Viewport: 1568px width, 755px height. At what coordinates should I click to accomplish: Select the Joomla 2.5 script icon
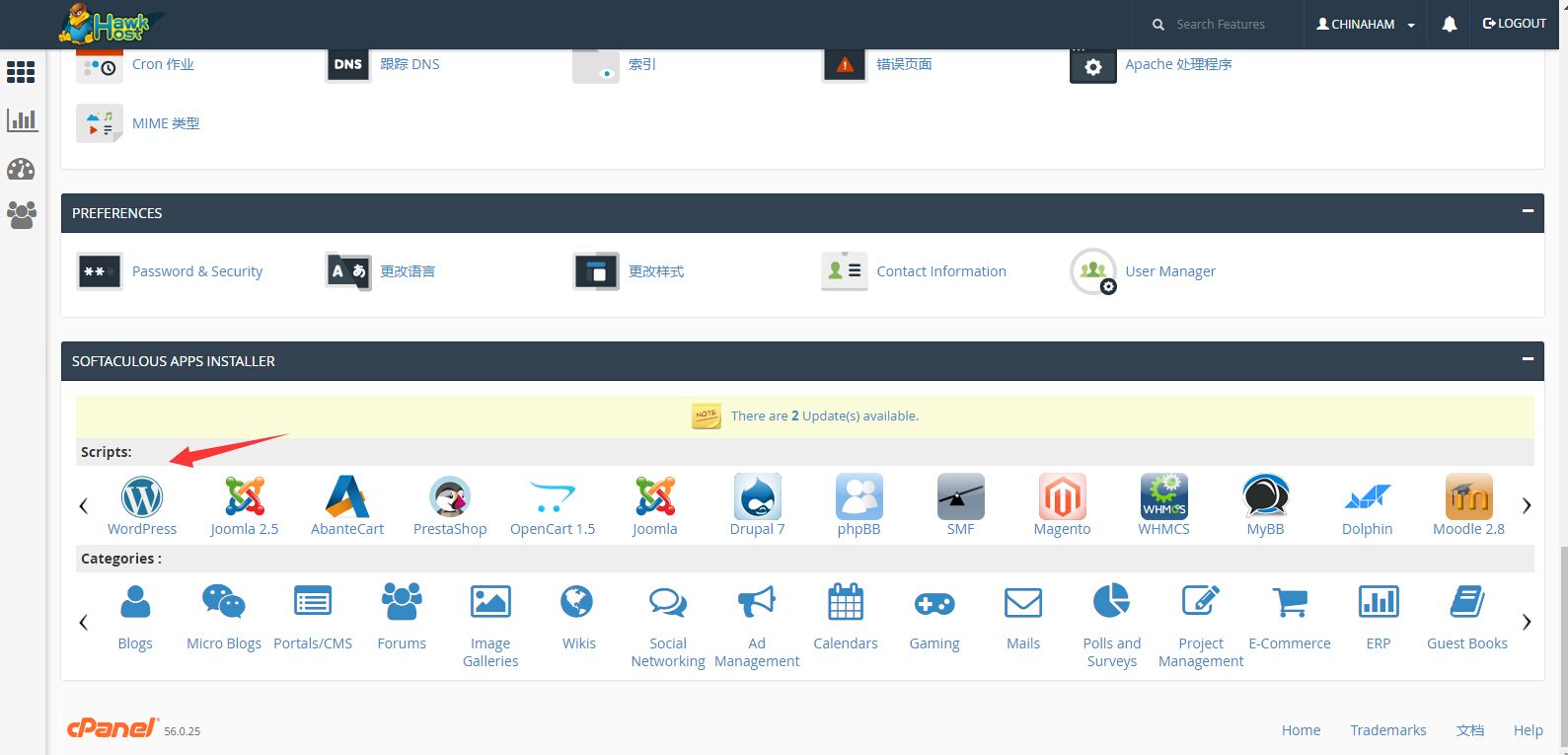pyautogui.click(x=245, y=496)
